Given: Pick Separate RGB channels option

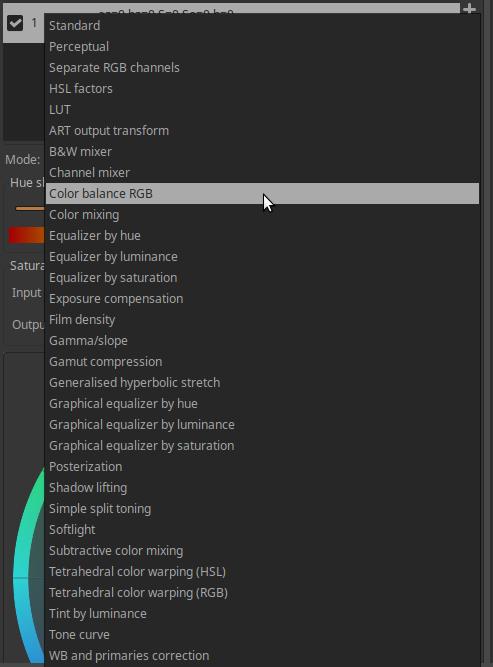Looking at the screenshot, I should (262, 68).
